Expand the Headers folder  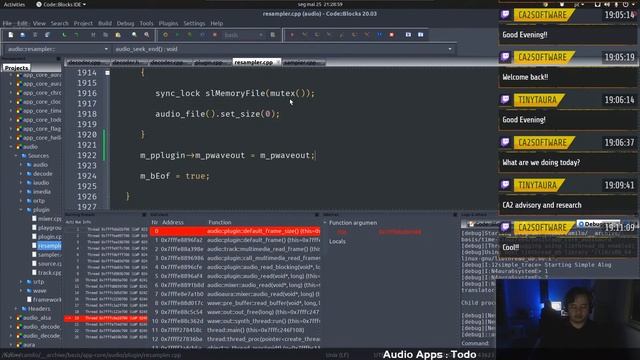coord(16,309)
